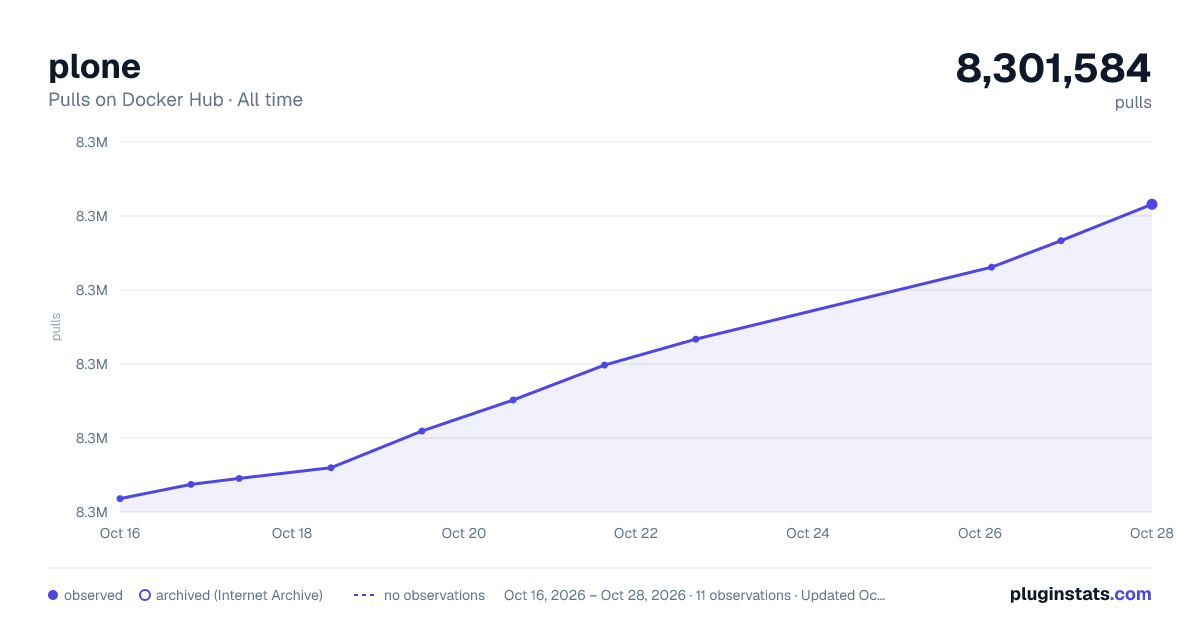Click the Oct 28 axis label
Screen dimensions: 1200x630
click(1150, 533)
